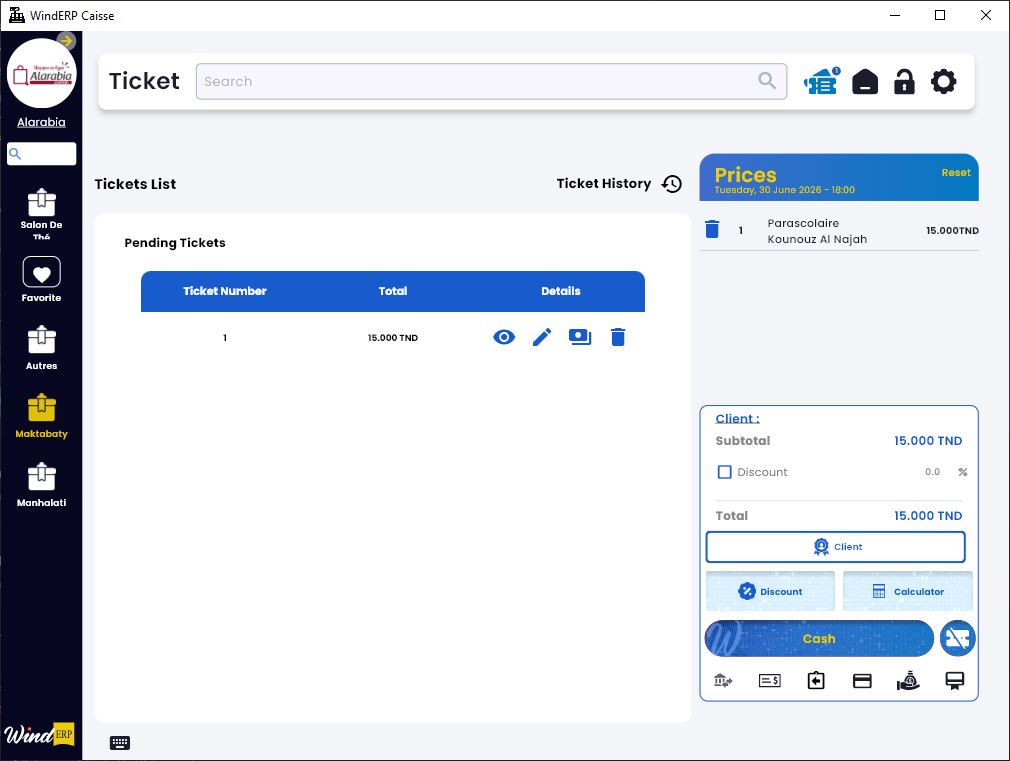Click the Alarabia store name link
Image resolution: width=1010 pixels, height=761 pixels.
[41, 122]
